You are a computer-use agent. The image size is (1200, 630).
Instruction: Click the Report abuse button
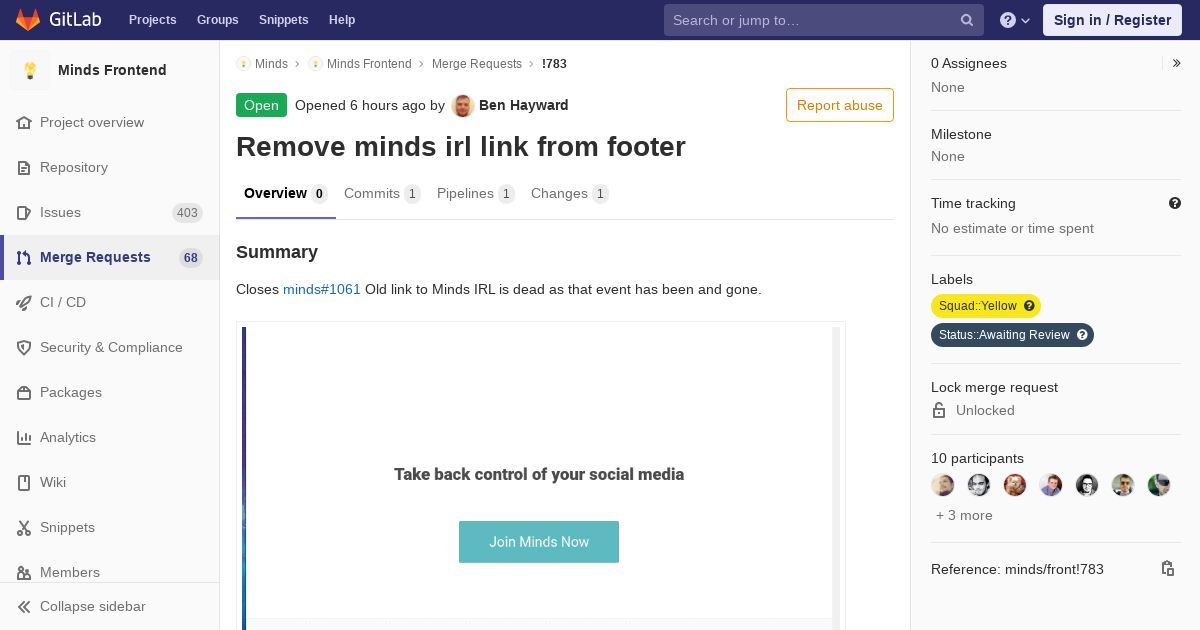(x=840, y=105)
